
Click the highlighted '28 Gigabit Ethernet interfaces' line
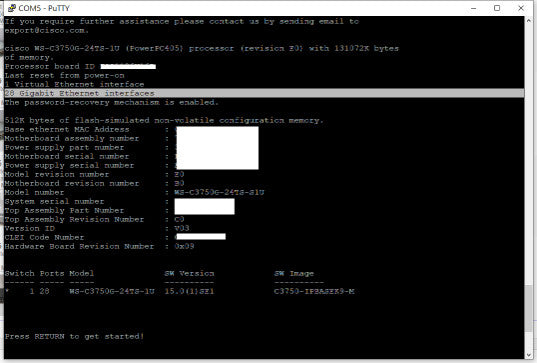pyautogui.click(x=264, y=93)
